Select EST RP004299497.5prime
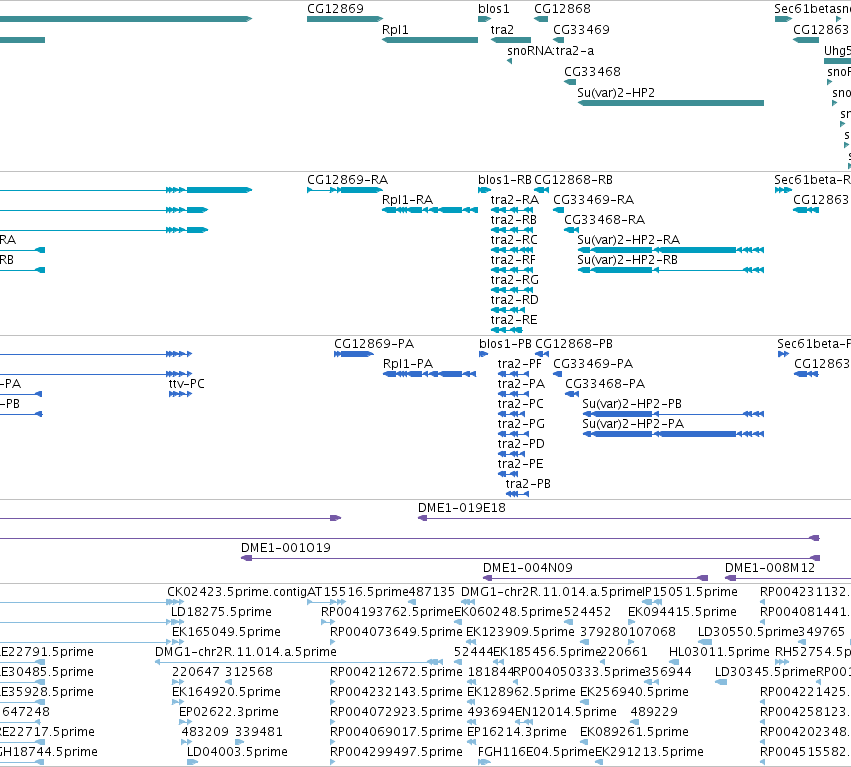 396,752
